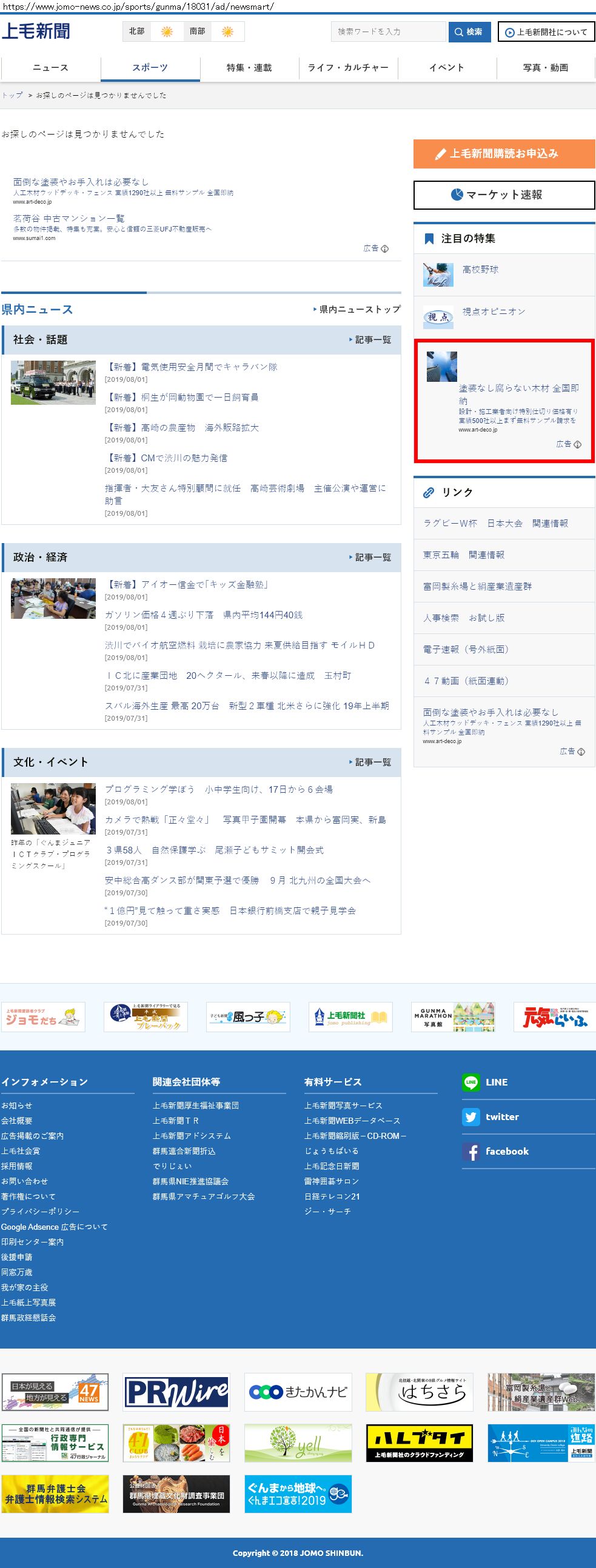This screenshot has width=596, height=1568.
Task: Go to 県内ニューストップ link
Action: pyautogui.click(x=357, y=309)
